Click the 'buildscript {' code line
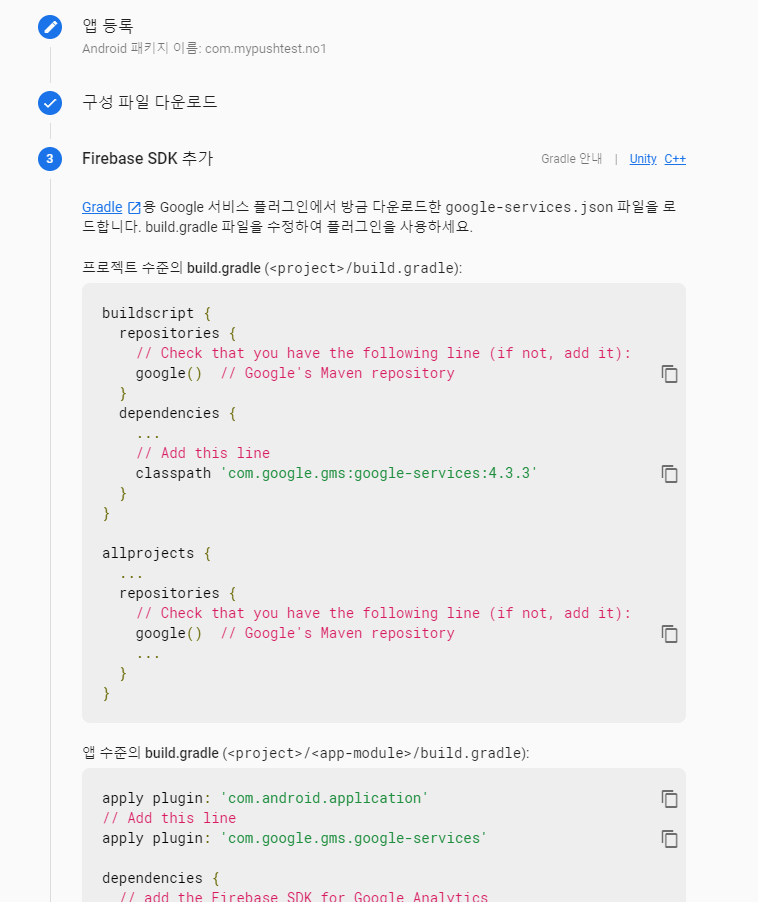 (156, 314)
